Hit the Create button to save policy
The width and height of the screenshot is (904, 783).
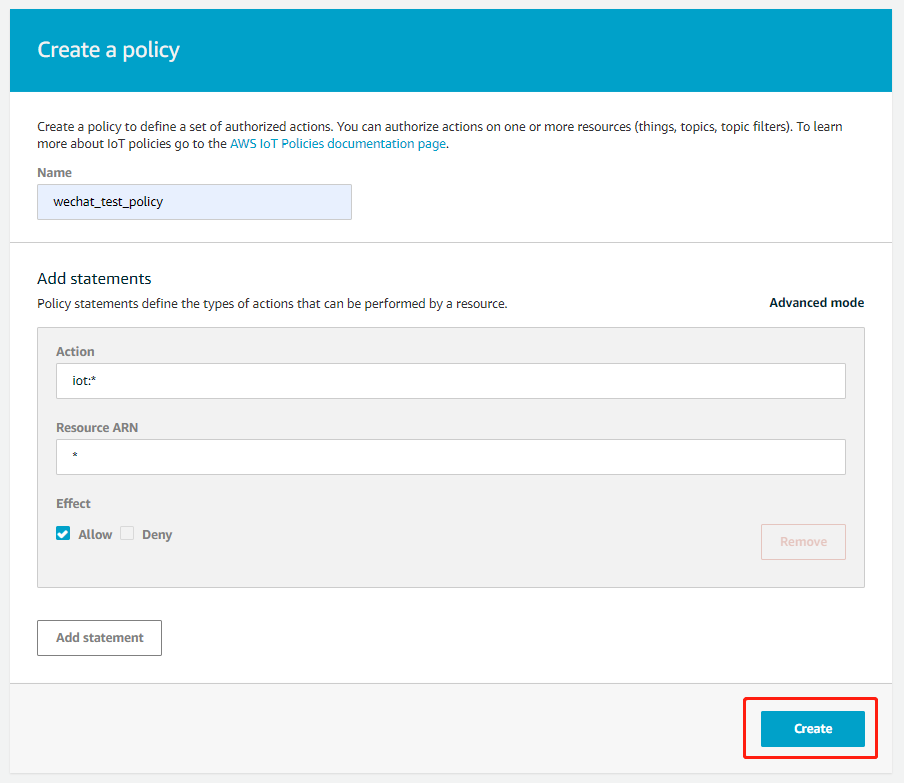coord(812,729)
